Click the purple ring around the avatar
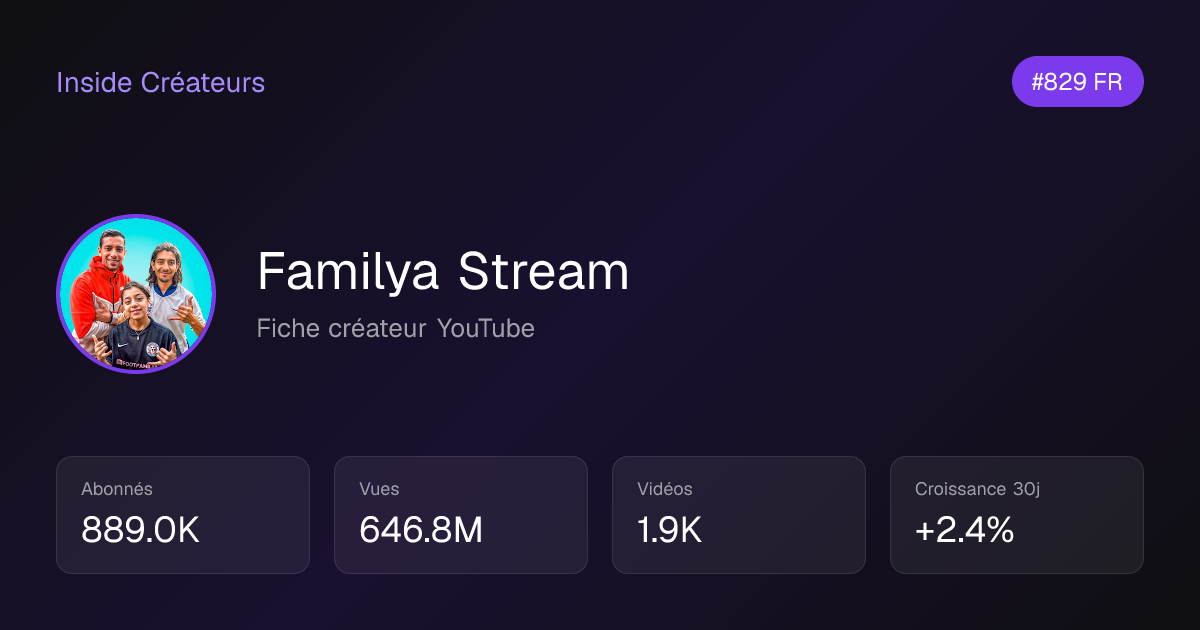1200x630 pixels. (x=136, y=216)
